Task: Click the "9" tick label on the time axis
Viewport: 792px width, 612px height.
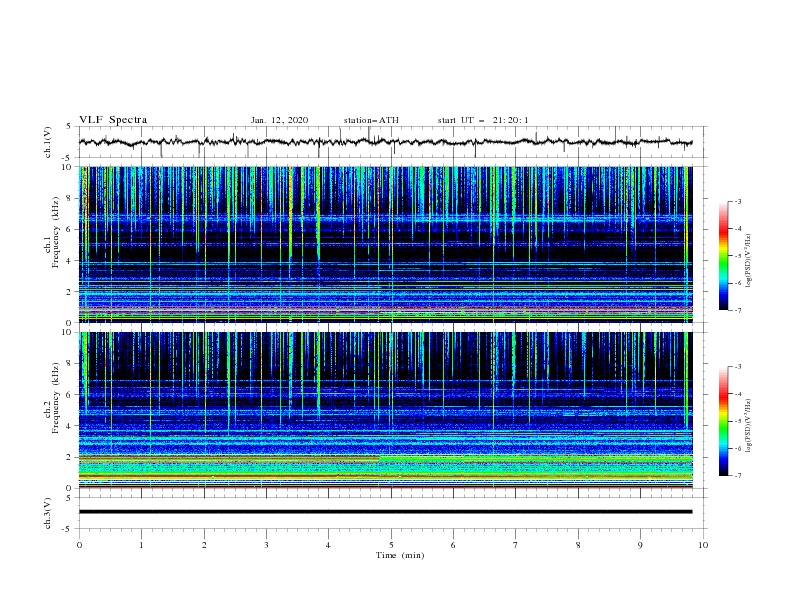Action: pyautogui.click(x=640, y=545)
